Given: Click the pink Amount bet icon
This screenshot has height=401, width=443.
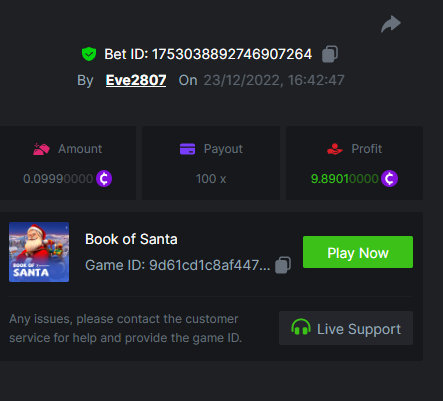Looking at the screenshot, I should click(x=41, y=149).
